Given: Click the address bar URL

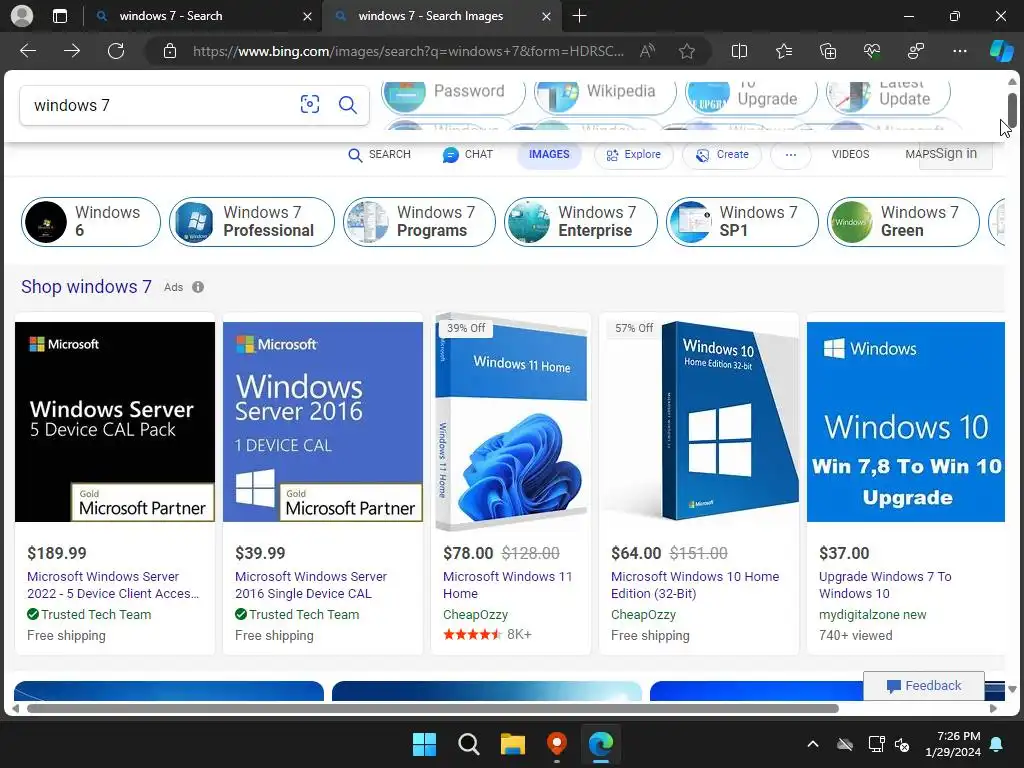Looking at the screenshot, I should tap(408, 51).
